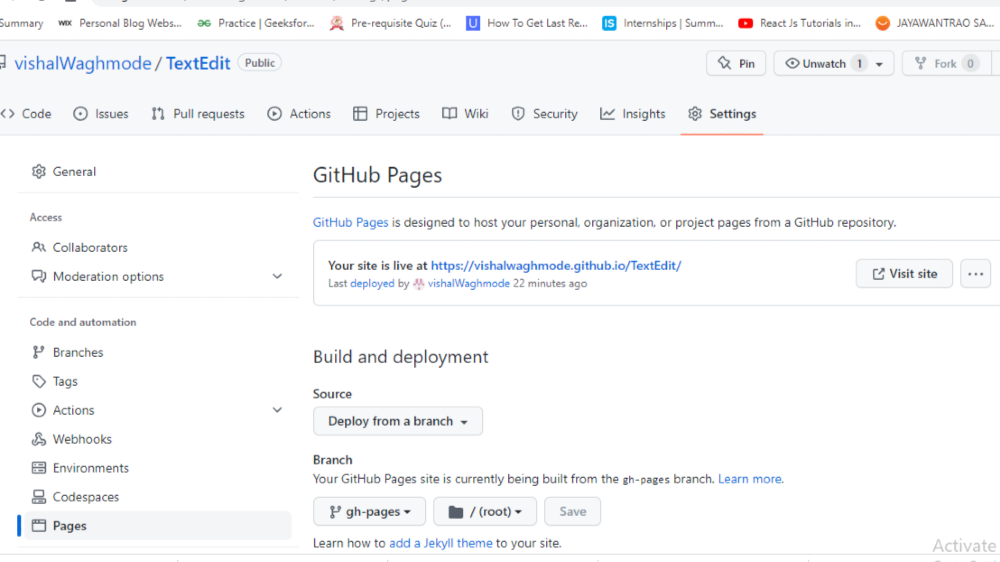Expand the Moderation options section

(x=277, y=277)
